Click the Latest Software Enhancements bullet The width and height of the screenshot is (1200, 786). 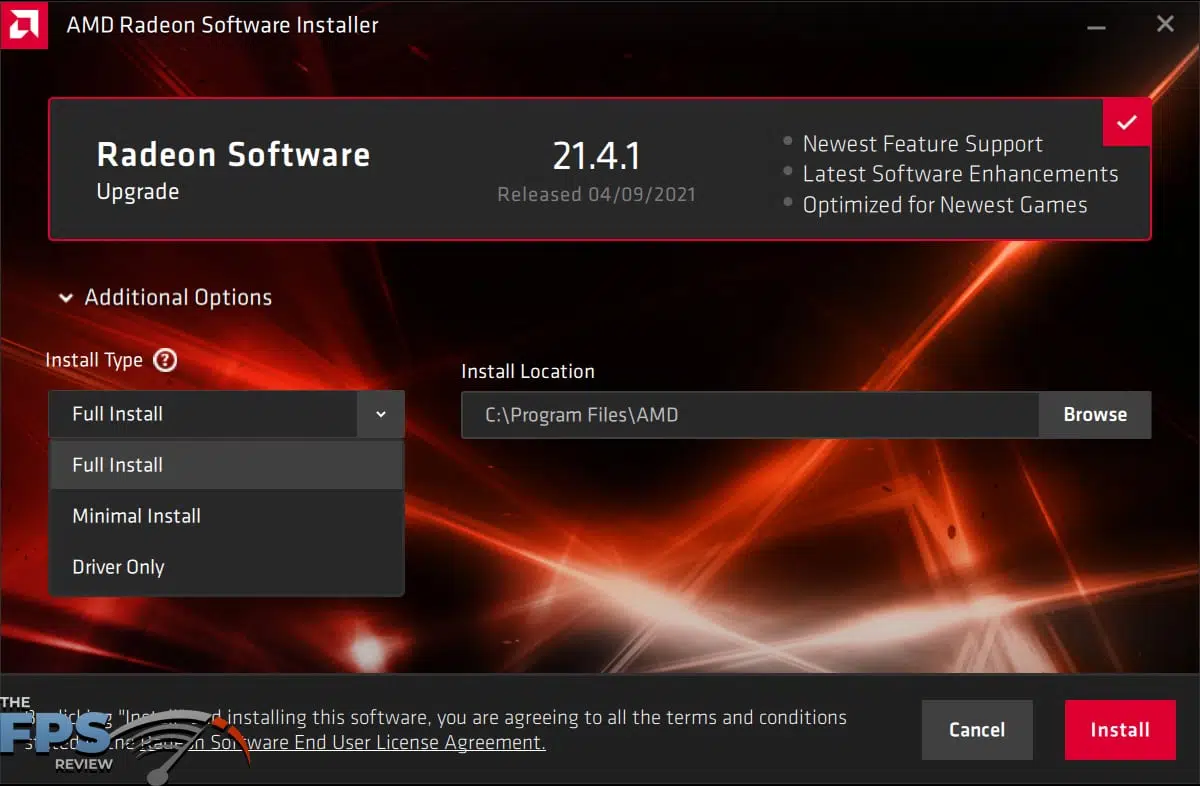click(x=960, y=174)
